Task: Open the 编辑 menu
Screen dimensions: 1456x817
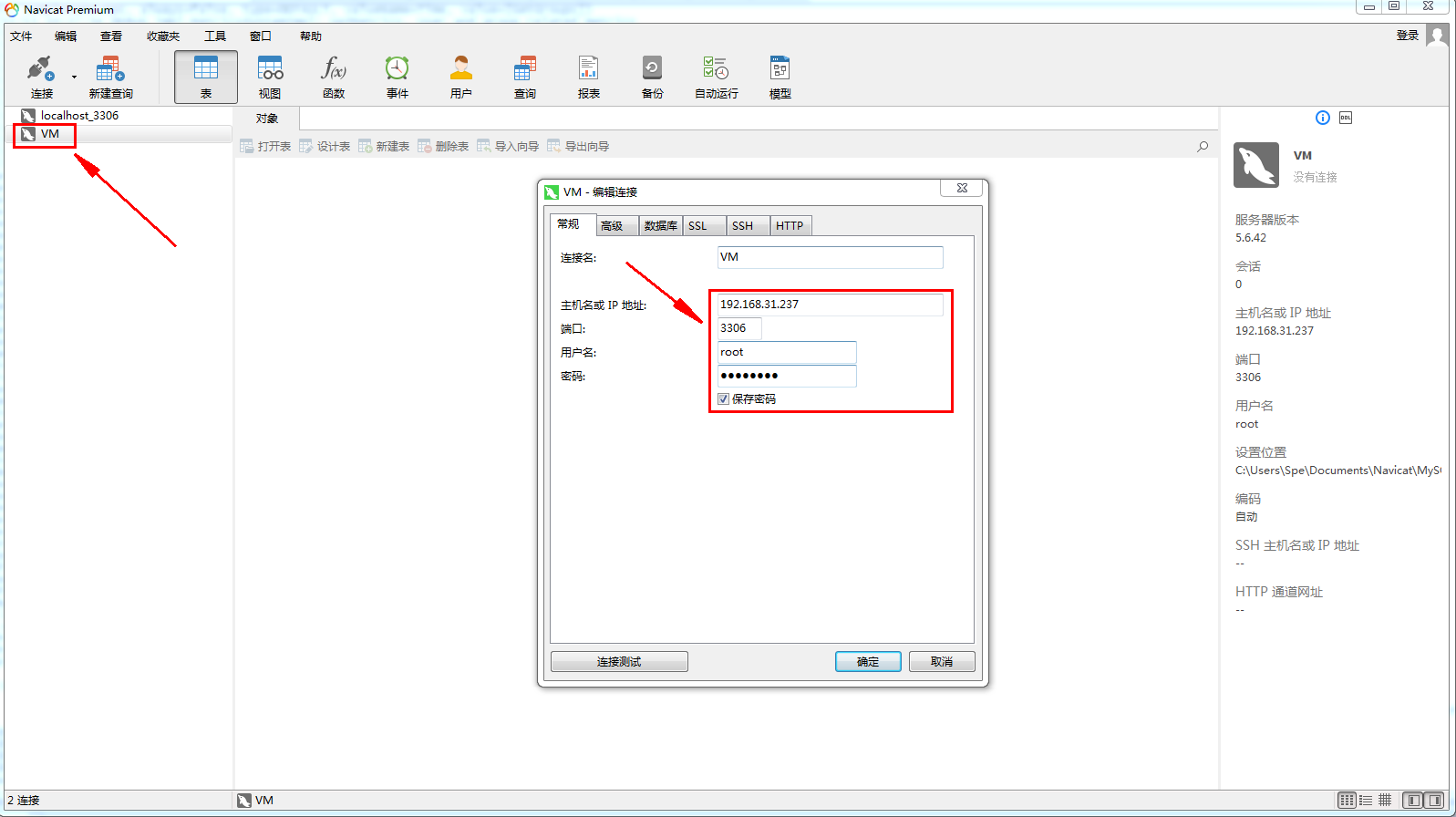Action: (x=66, y=36)
